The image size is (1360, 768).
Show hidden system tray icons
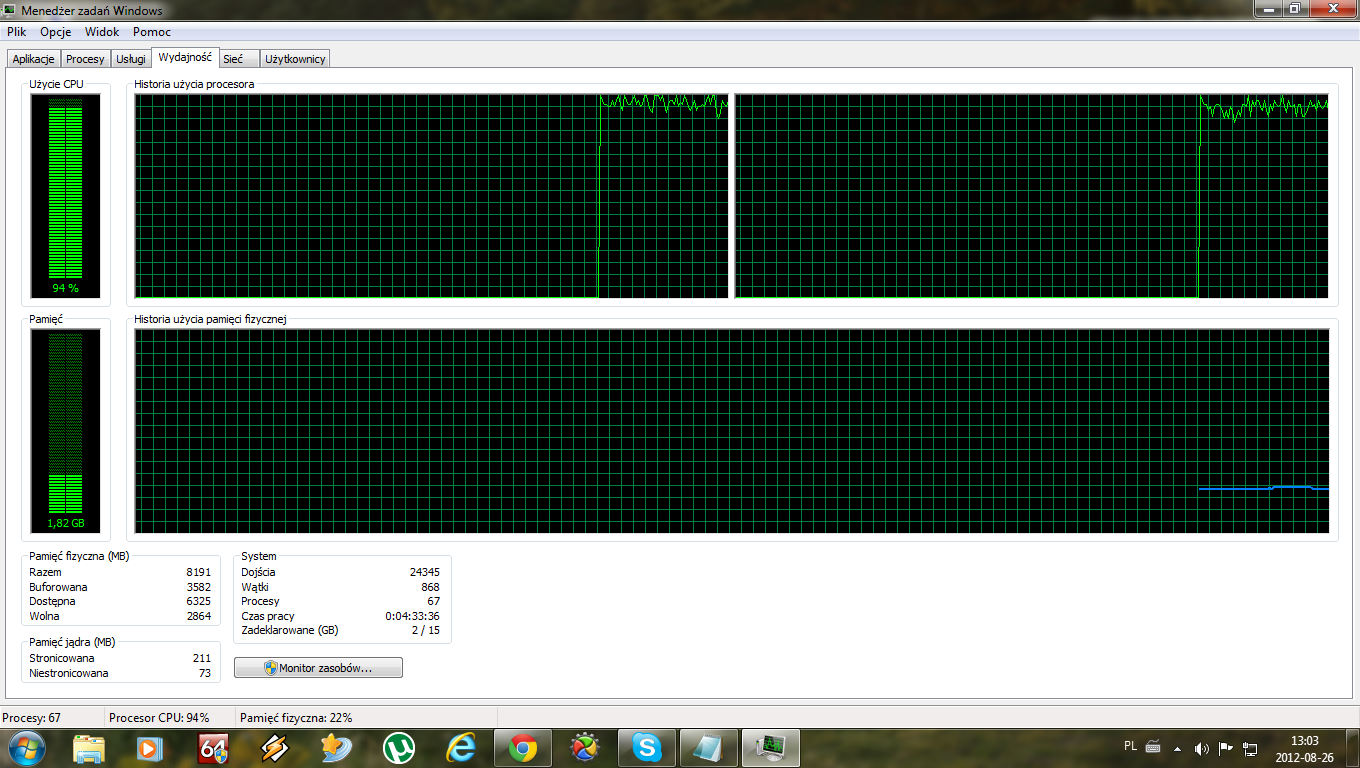1178,748
